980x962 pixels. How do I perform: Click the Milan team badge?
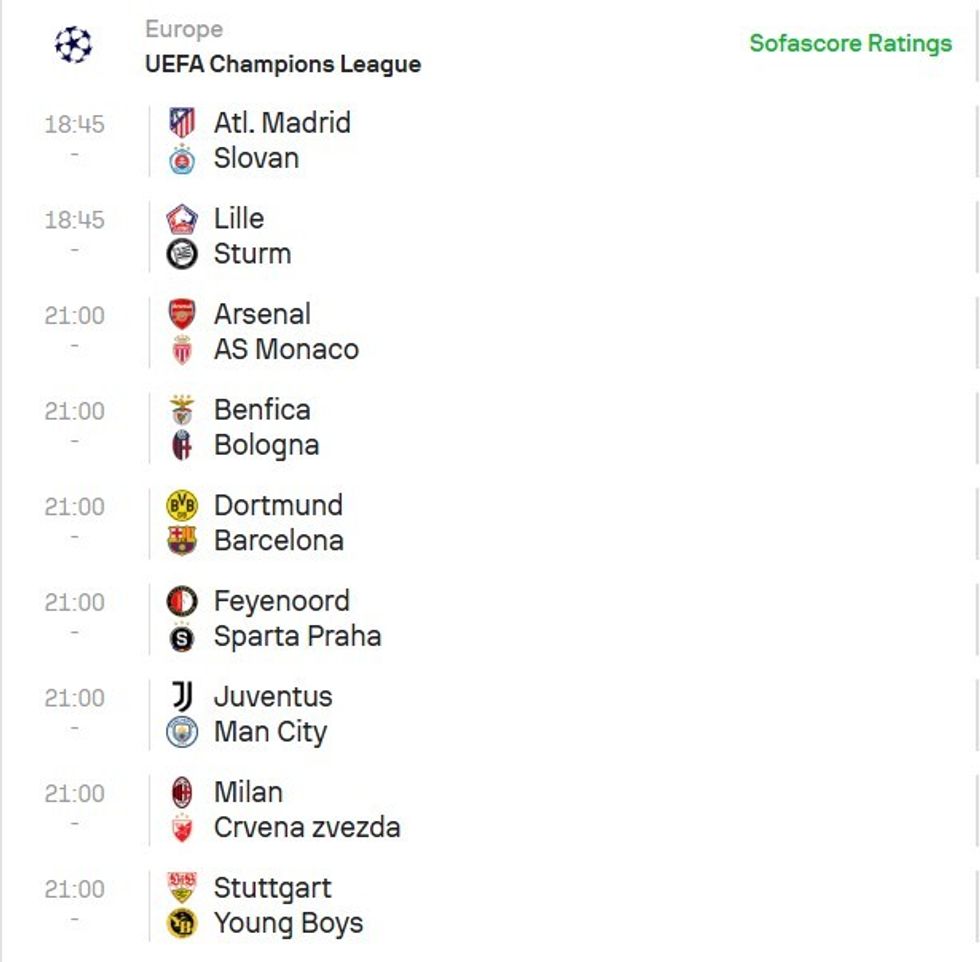(x=183, y=790)
